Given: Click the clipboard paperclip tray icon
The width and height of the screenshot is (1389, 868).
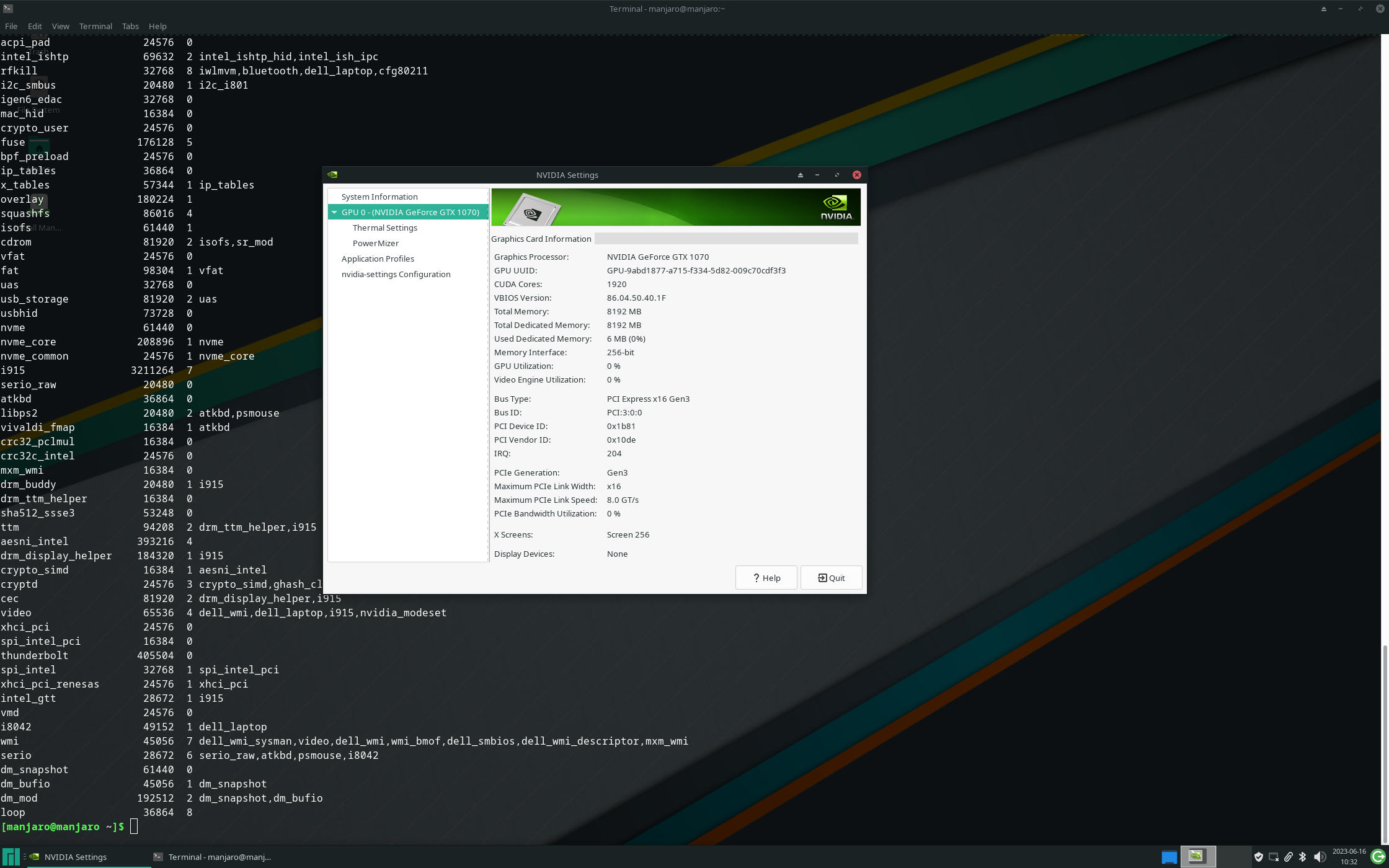Looking at the screenshot, I should coord(1289,857).
